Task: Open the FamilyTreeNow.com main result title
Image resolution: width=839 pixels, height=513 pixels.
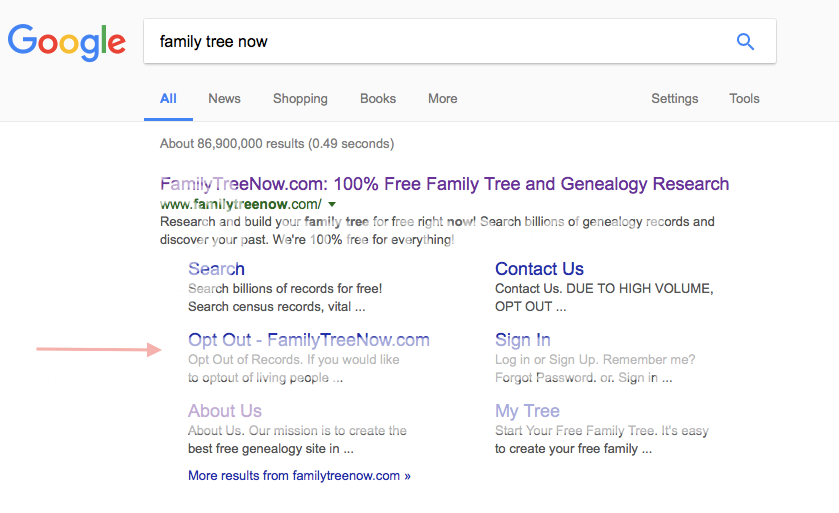Action: pyautogui.click(x=444, y=184)
